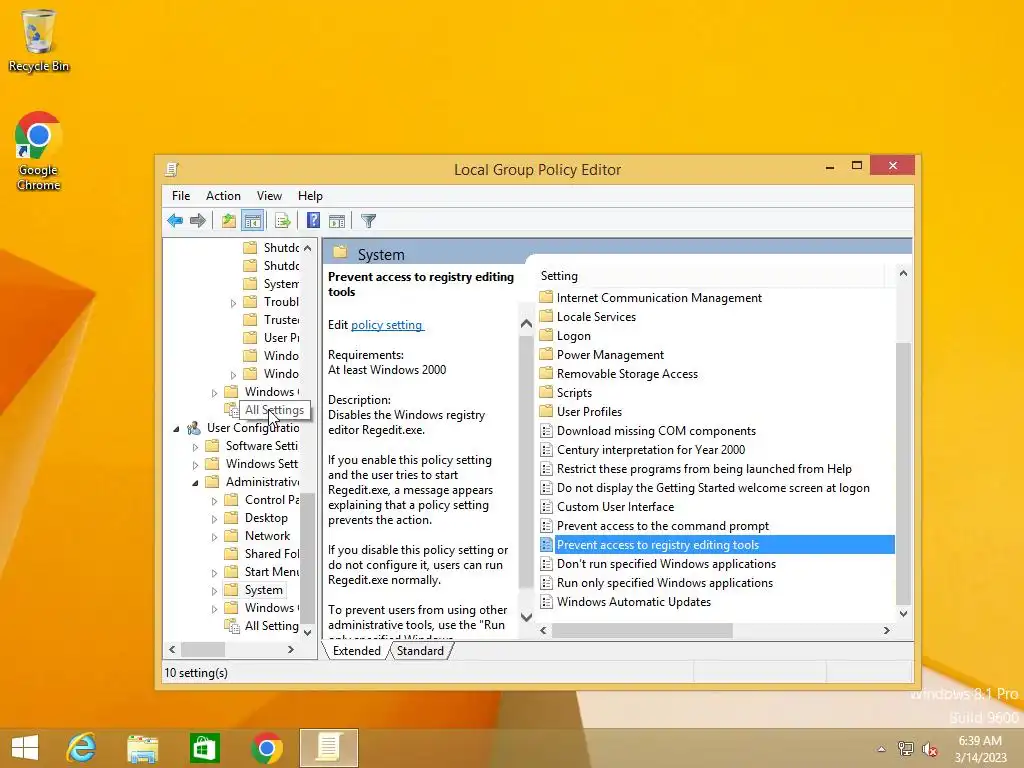Click the User Configuration node icon
This screenshot has width=1024, height=768.
point(193,428)
